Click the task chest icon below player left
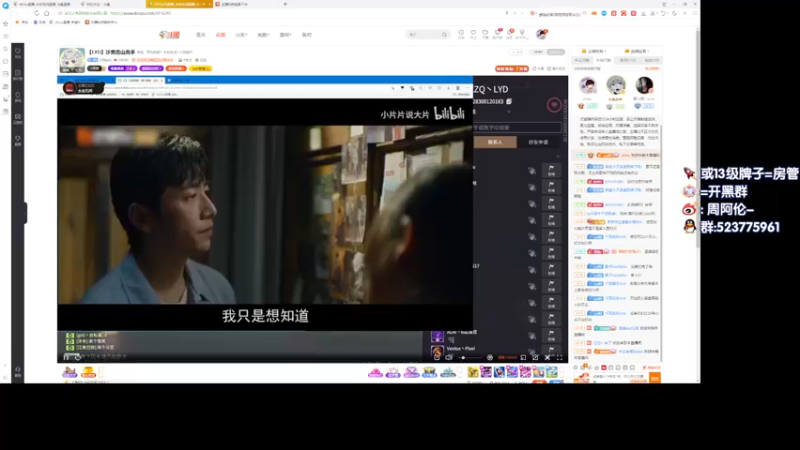 coord(69,372)
